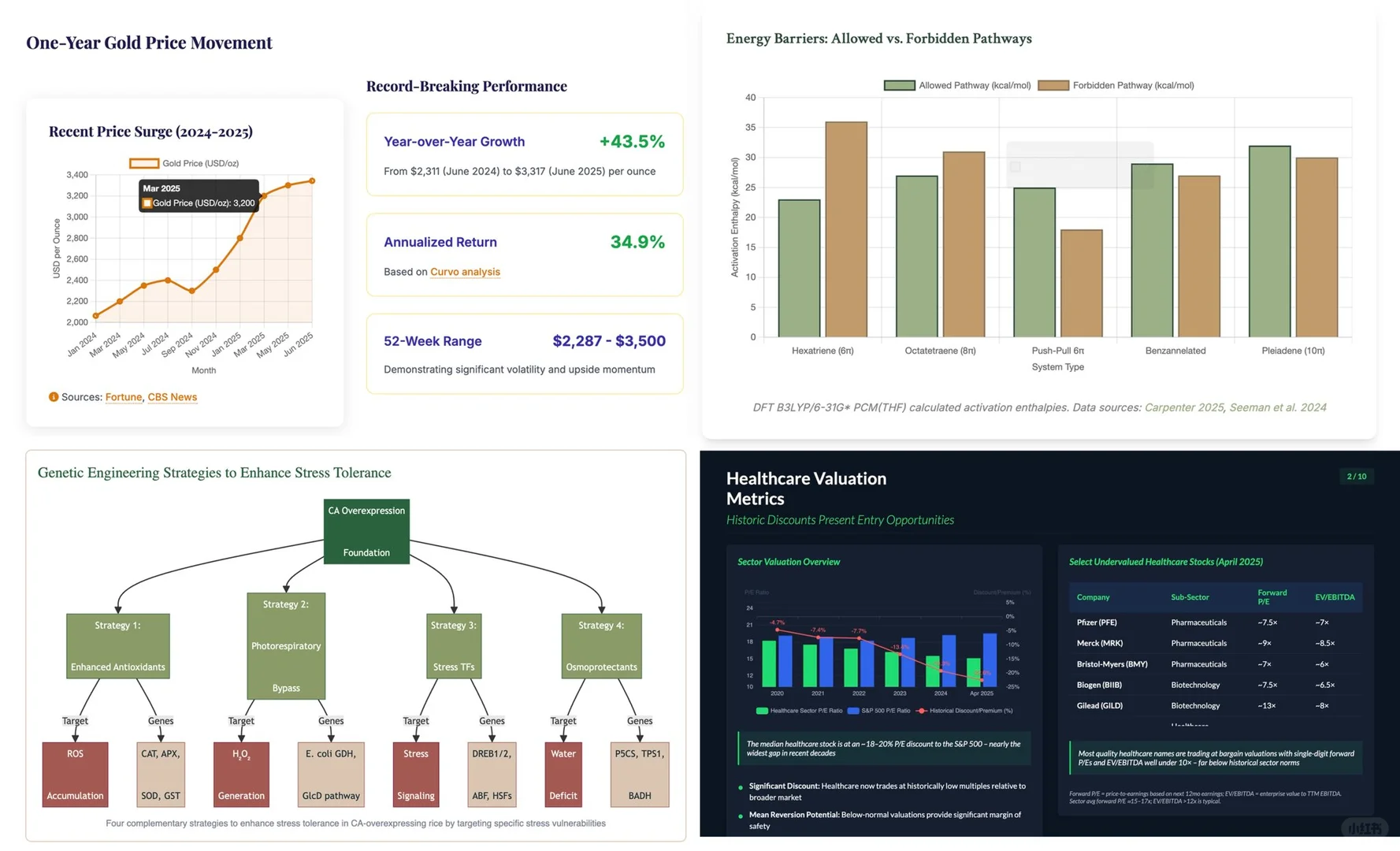Click the H2O2 Generation target box
This screenshot has height=851, width=1400.
tap(241, 775)
